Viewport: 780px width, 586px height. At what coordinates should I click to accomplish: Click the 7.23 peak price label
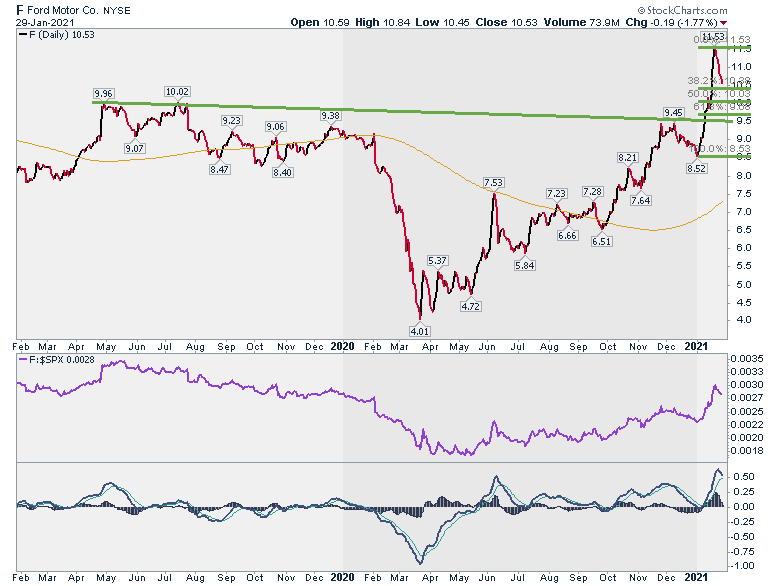coord(556,194)
